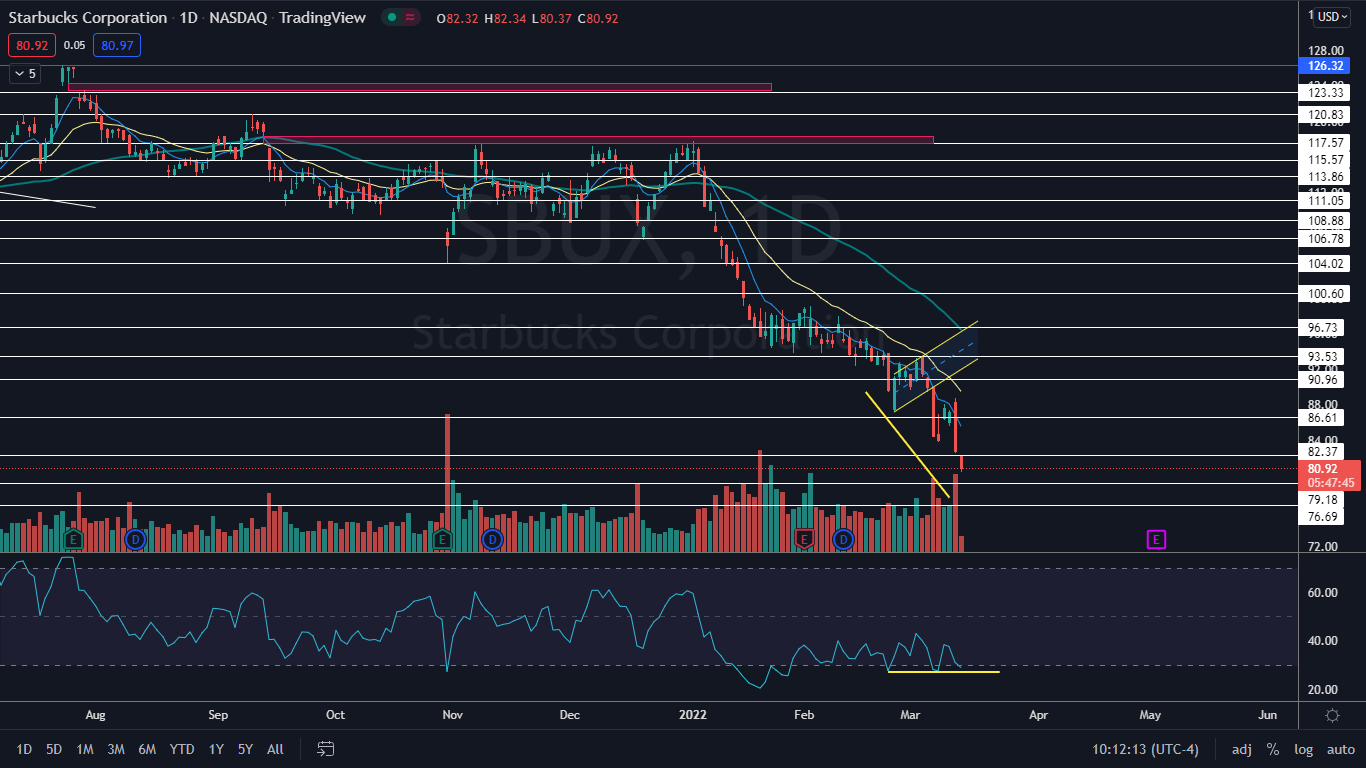Click the 96.73 price axis label
Image resolution: width=1366 pixels, height=768 pixels.
[1324, 328]
